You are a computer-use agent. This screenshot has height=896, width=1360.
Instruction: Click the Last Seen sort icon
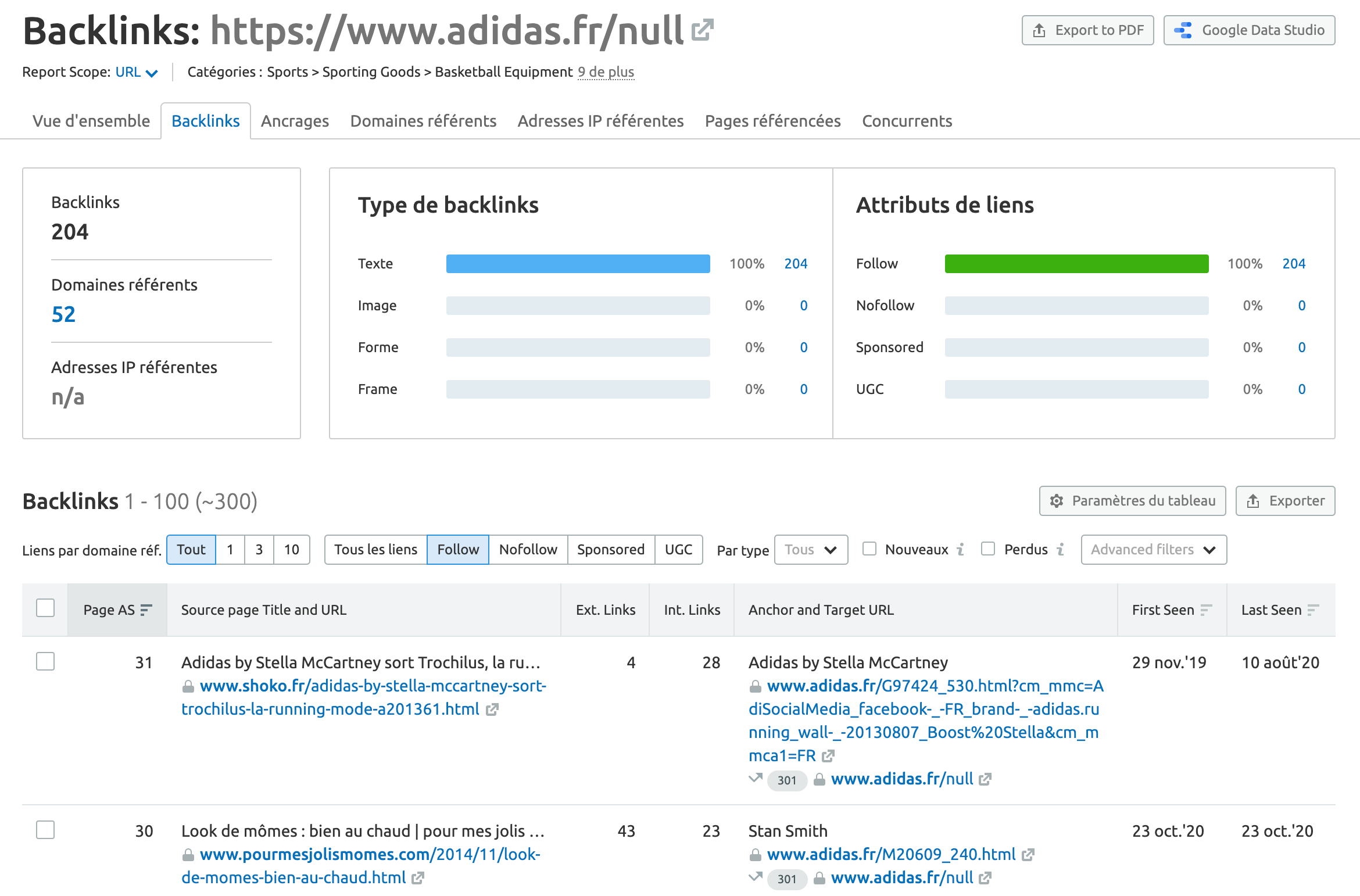tap(1313, 610)
